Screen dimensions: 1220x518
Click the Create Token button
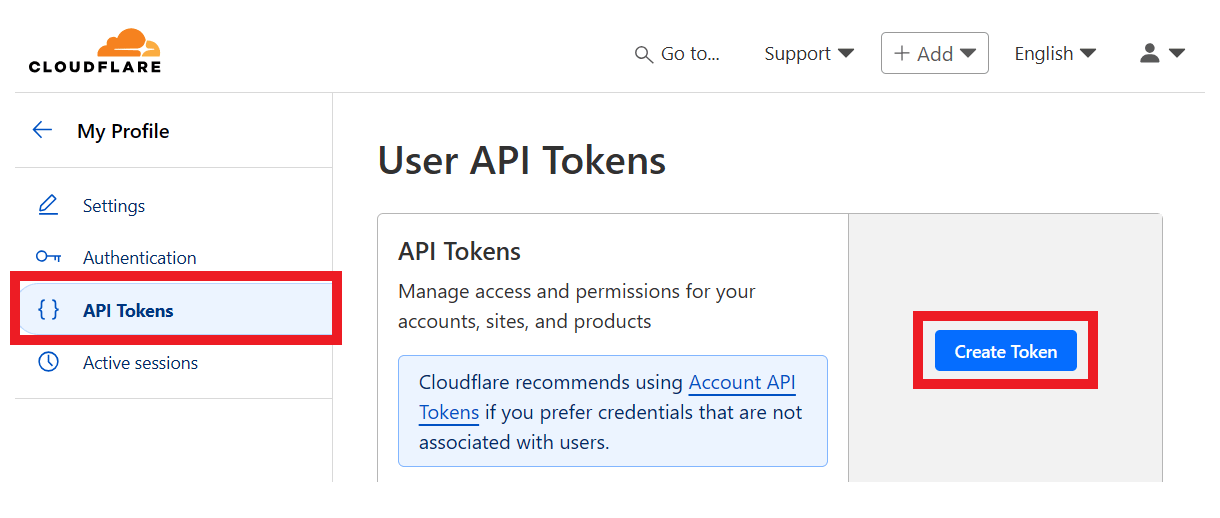(x=1006, y=351)
